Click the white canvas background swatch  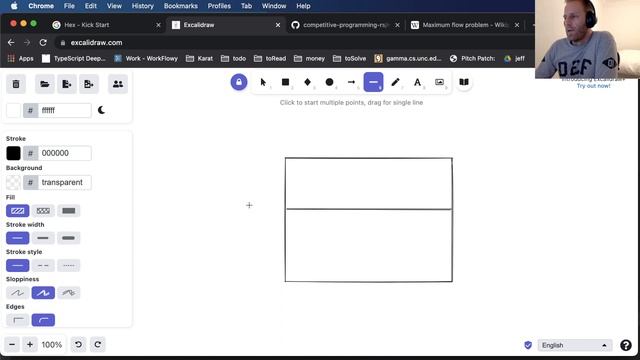coord(13,110)
